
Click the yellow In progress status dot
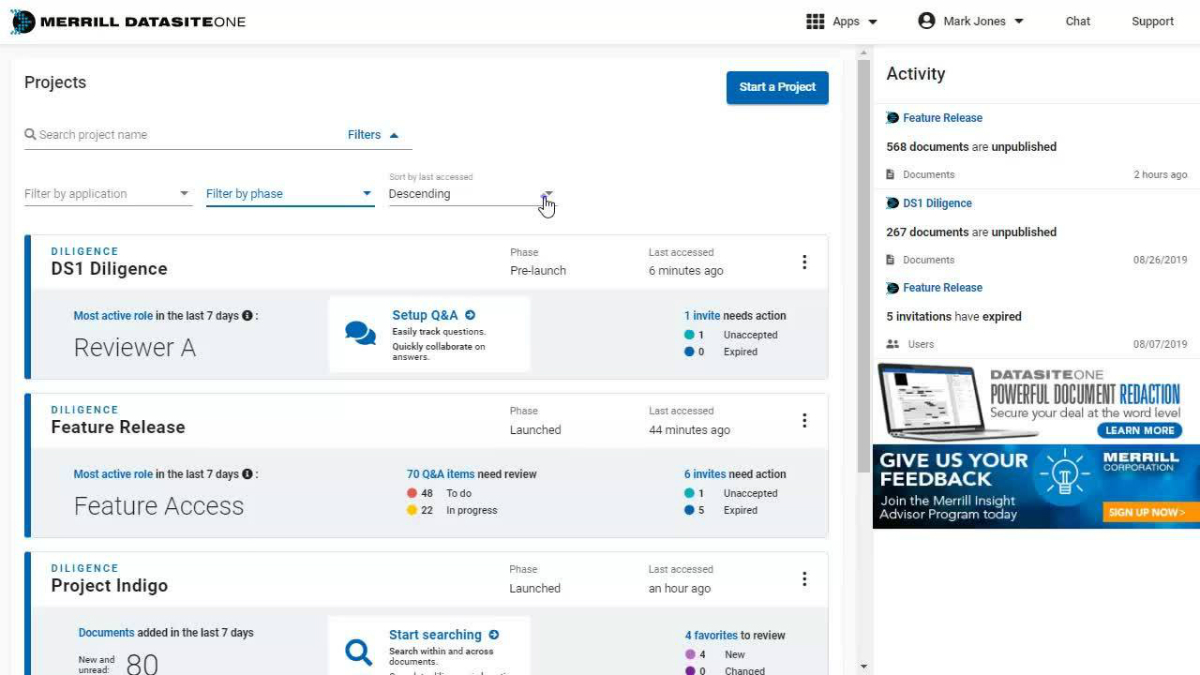coord(412,510)
